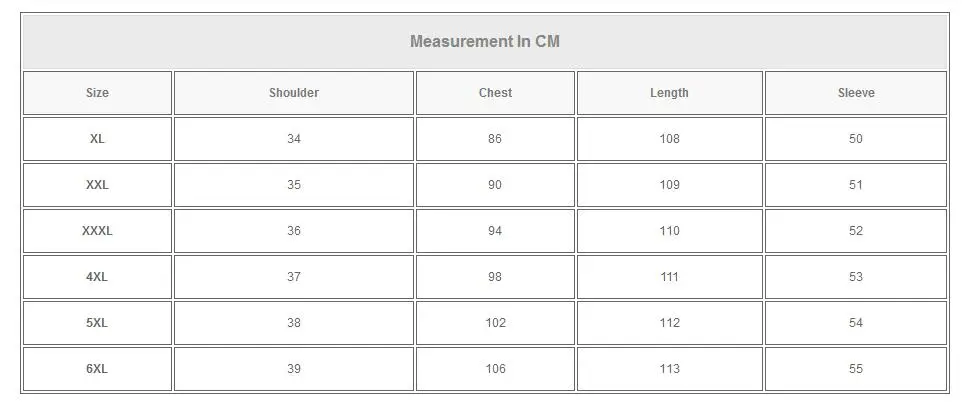Select chest value 102 for 5XL
The image size is (967, 403).
click(495, 323)
